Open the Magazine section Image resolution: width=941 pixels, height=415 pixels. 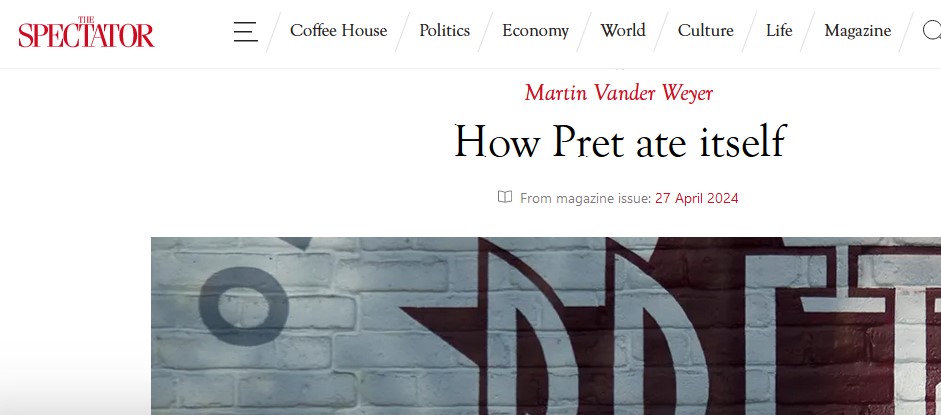coord(857,31)
